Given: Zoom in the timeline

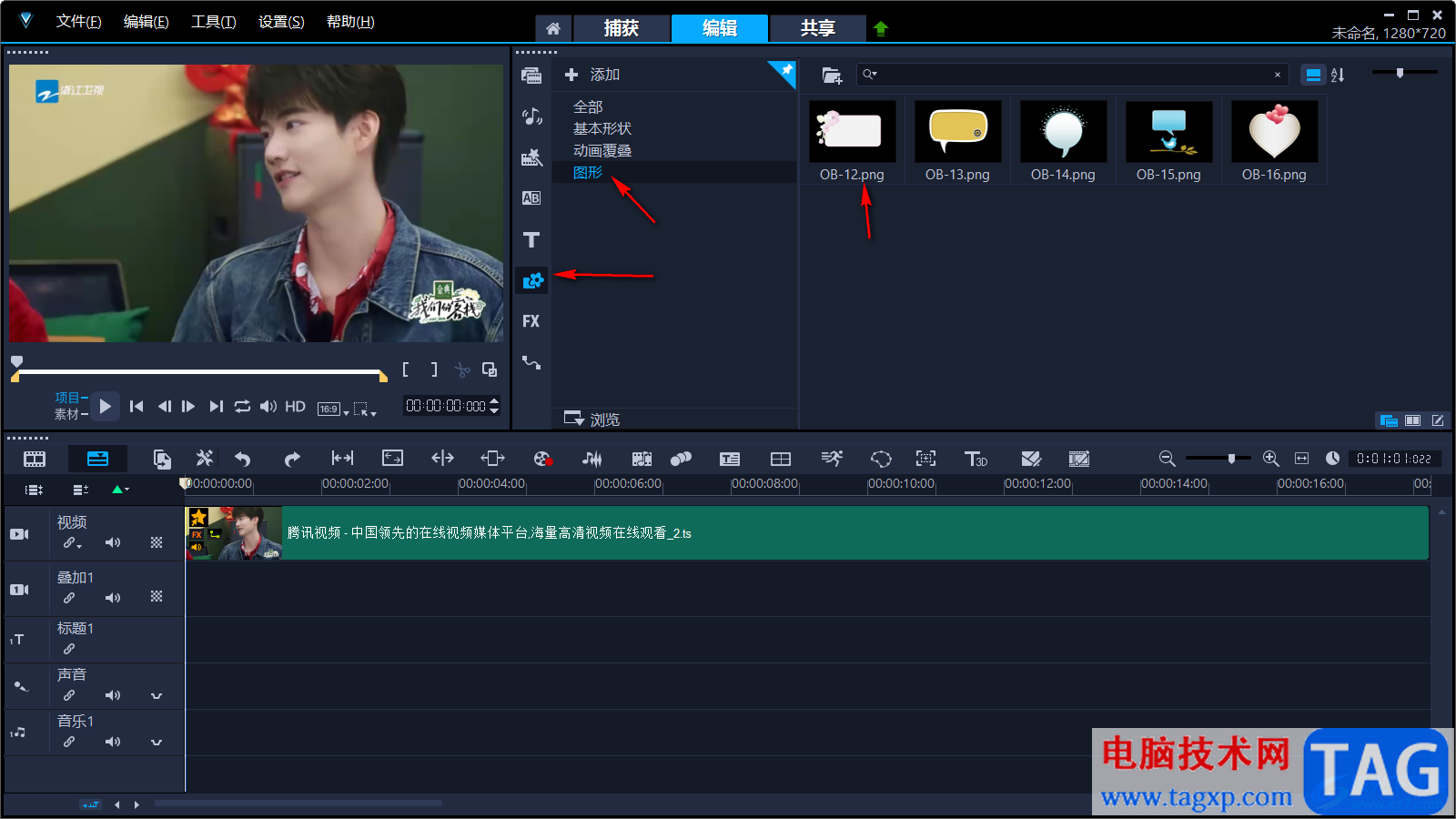Looking at the screenshot, I should click(x=1271, y=459).
